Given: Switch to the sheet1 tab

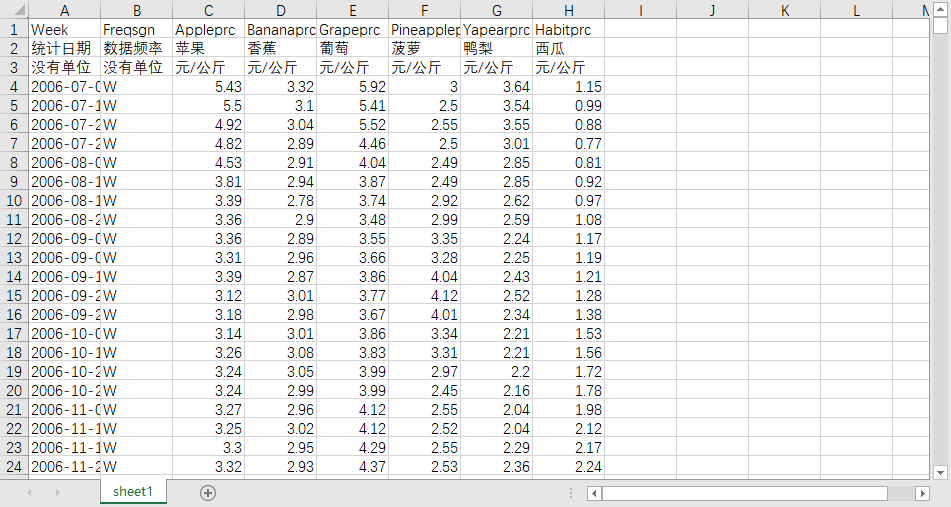Looking at the screenshot, I should click(133, 491).
